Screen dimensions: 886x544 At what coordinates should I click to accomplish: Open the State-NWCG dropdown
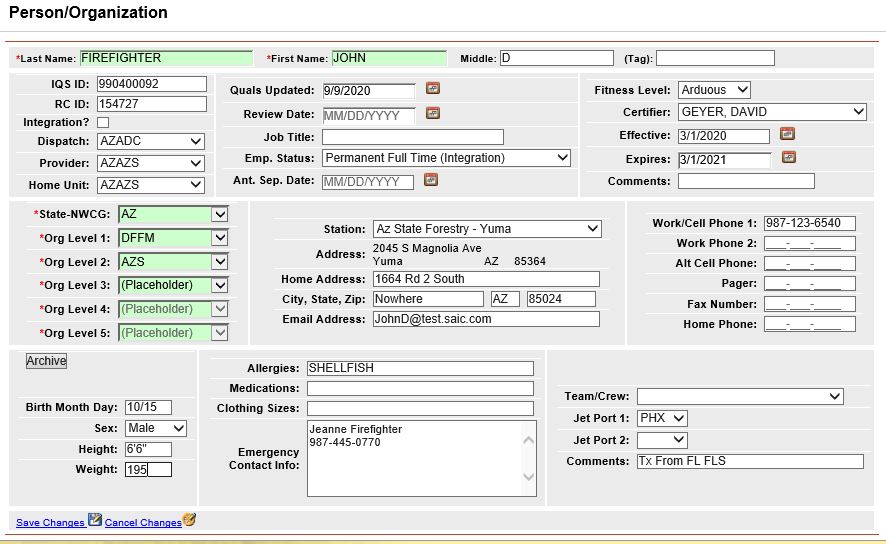(173, 214)
